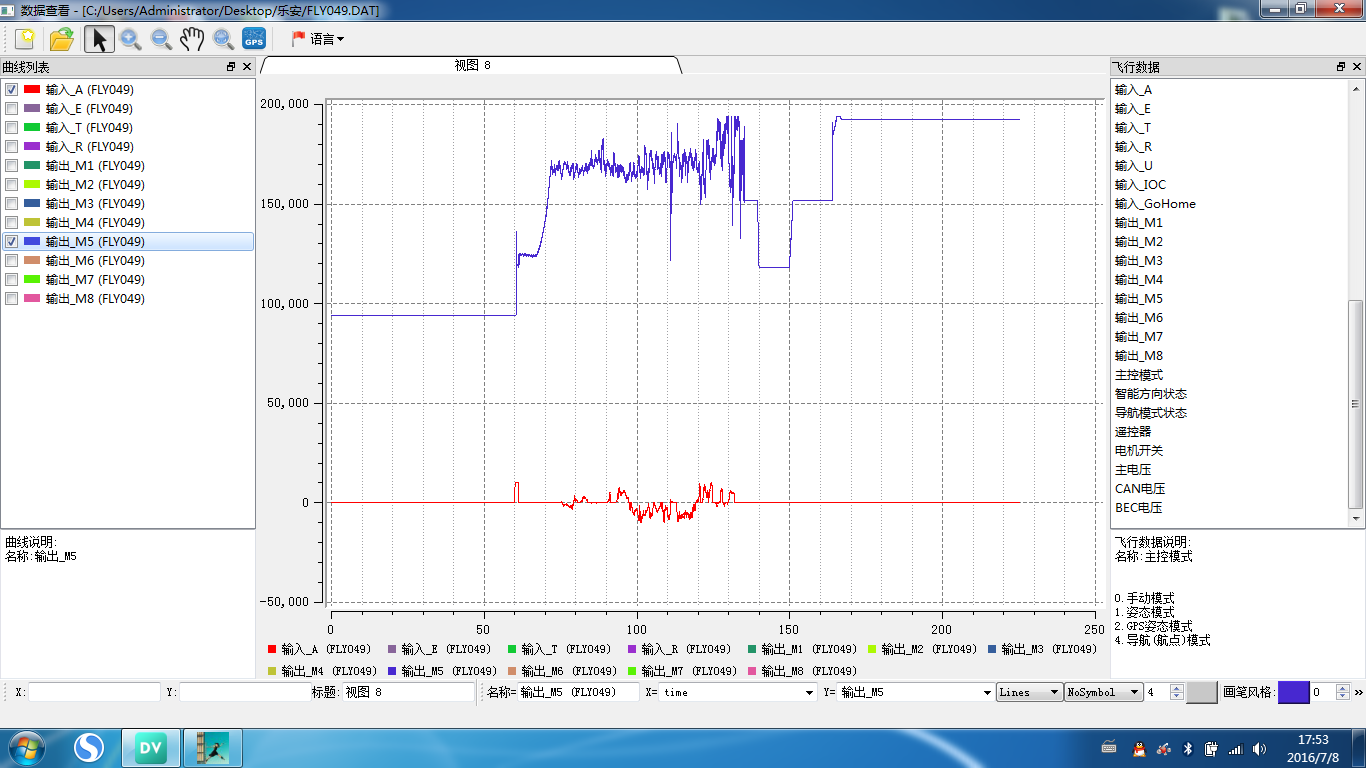
Task: Click the gray swatch beside symbol size
Action: click(x=1202, y=692)
